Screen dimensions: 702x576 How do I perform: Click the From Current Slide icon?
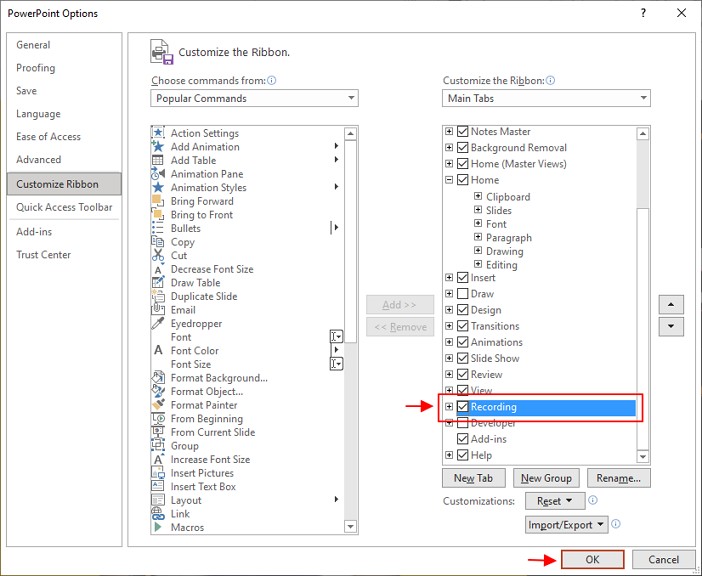158,432
